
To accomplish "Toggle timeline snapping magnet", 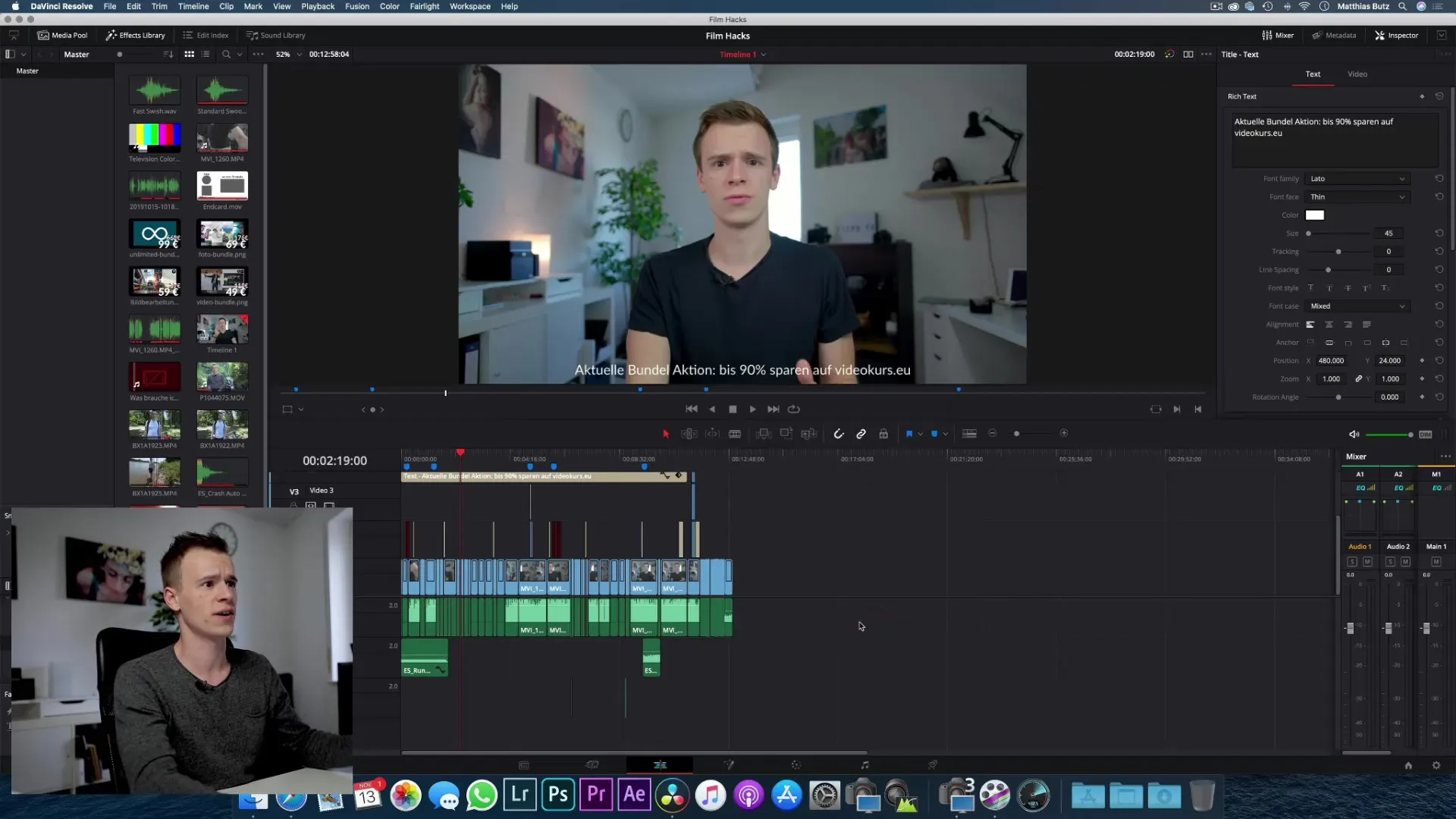I will pos(839,434).
